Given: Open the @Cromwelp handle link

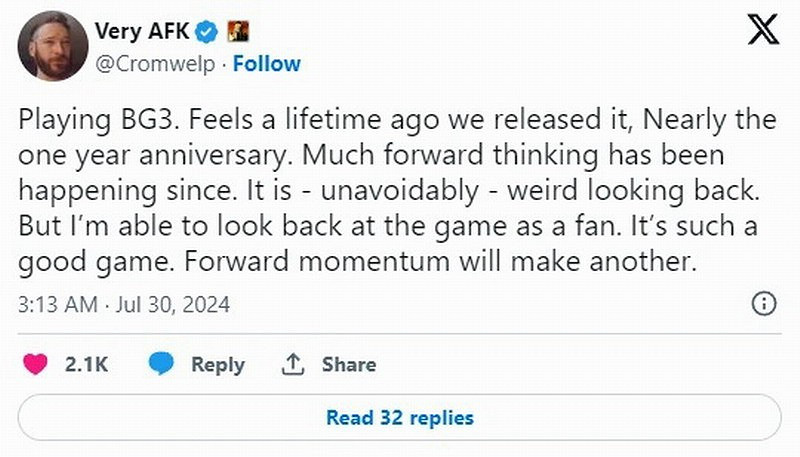Looking at the screenshot, I should [158, 63].
